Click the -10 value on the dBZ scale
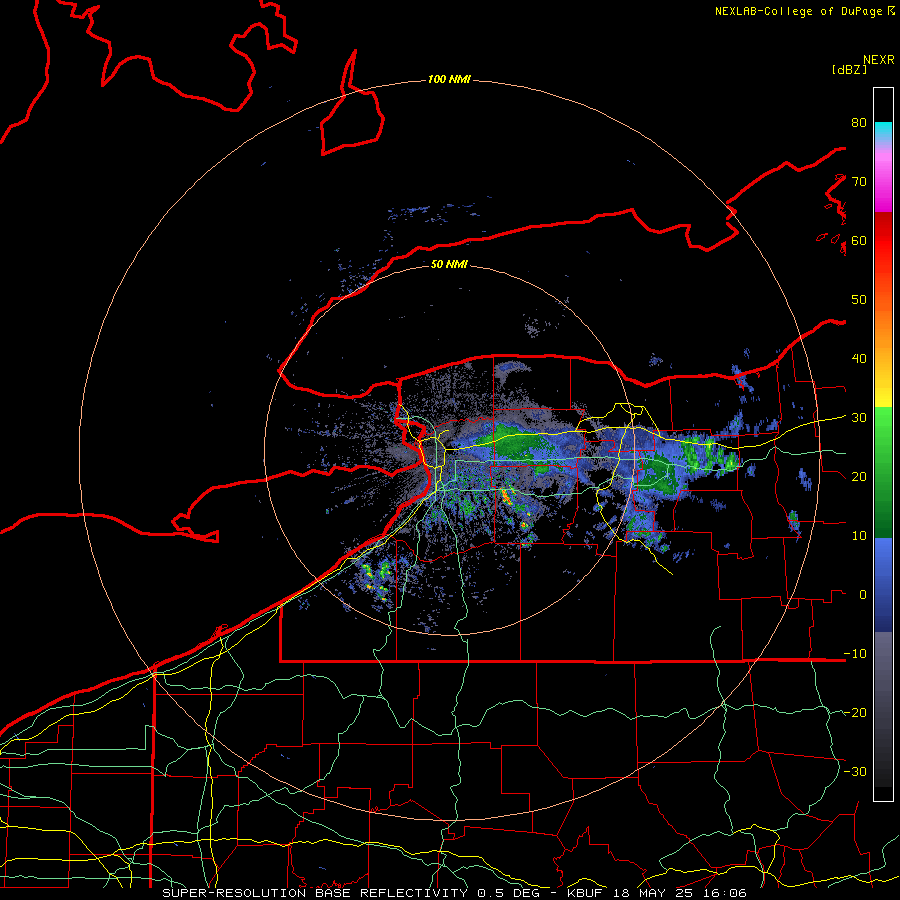Image resolution: width=900 pixels, height=900 pixels. point(855,654)
